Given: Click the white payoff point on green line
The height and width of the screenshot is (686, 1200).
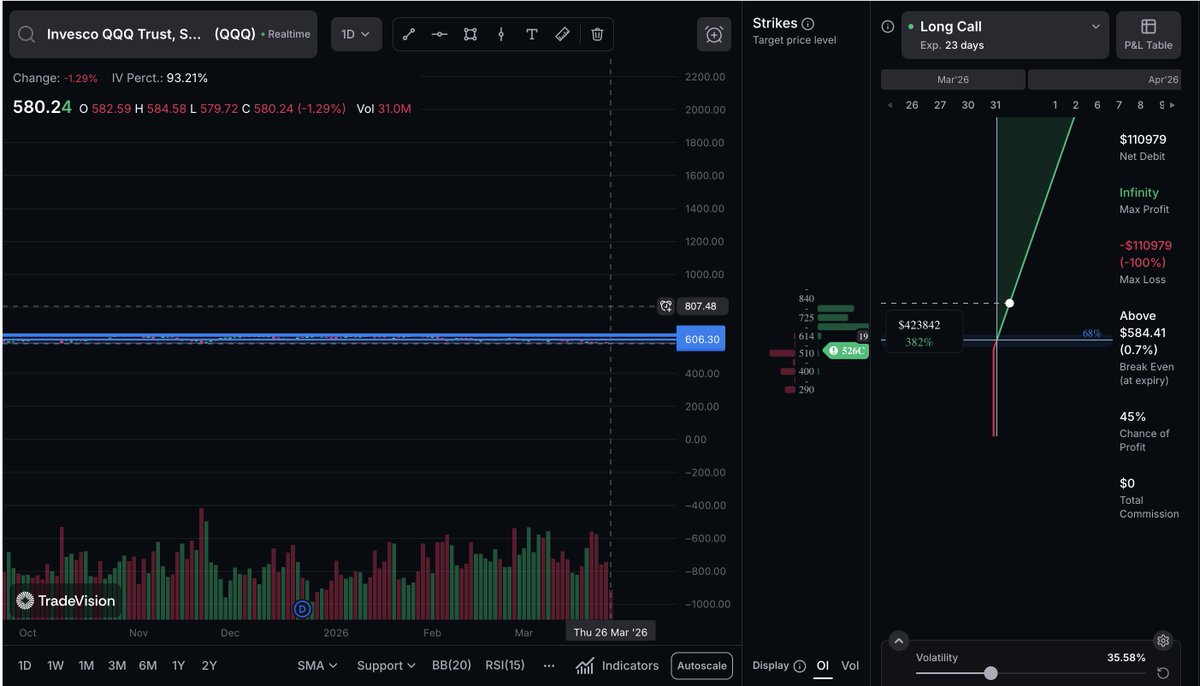Looking at the screenshot, I should [x=1010, y=302].
